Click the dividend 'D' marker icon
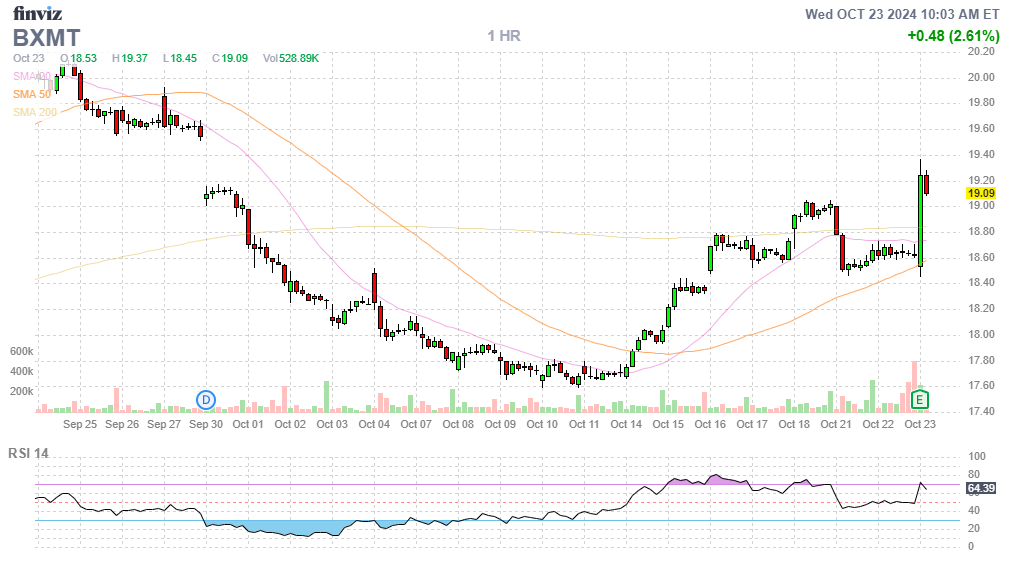This screenshot has height=562, width=1013. coord(206,400)
